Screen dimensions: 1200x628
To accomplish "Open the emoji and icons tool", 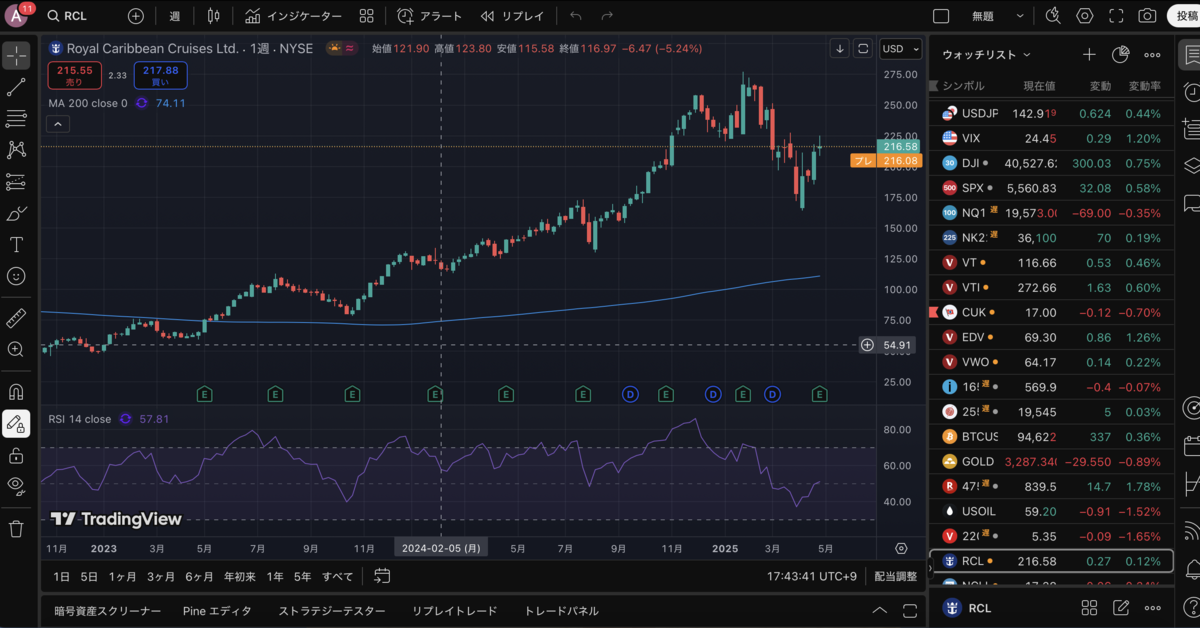I will click(16, 277).
